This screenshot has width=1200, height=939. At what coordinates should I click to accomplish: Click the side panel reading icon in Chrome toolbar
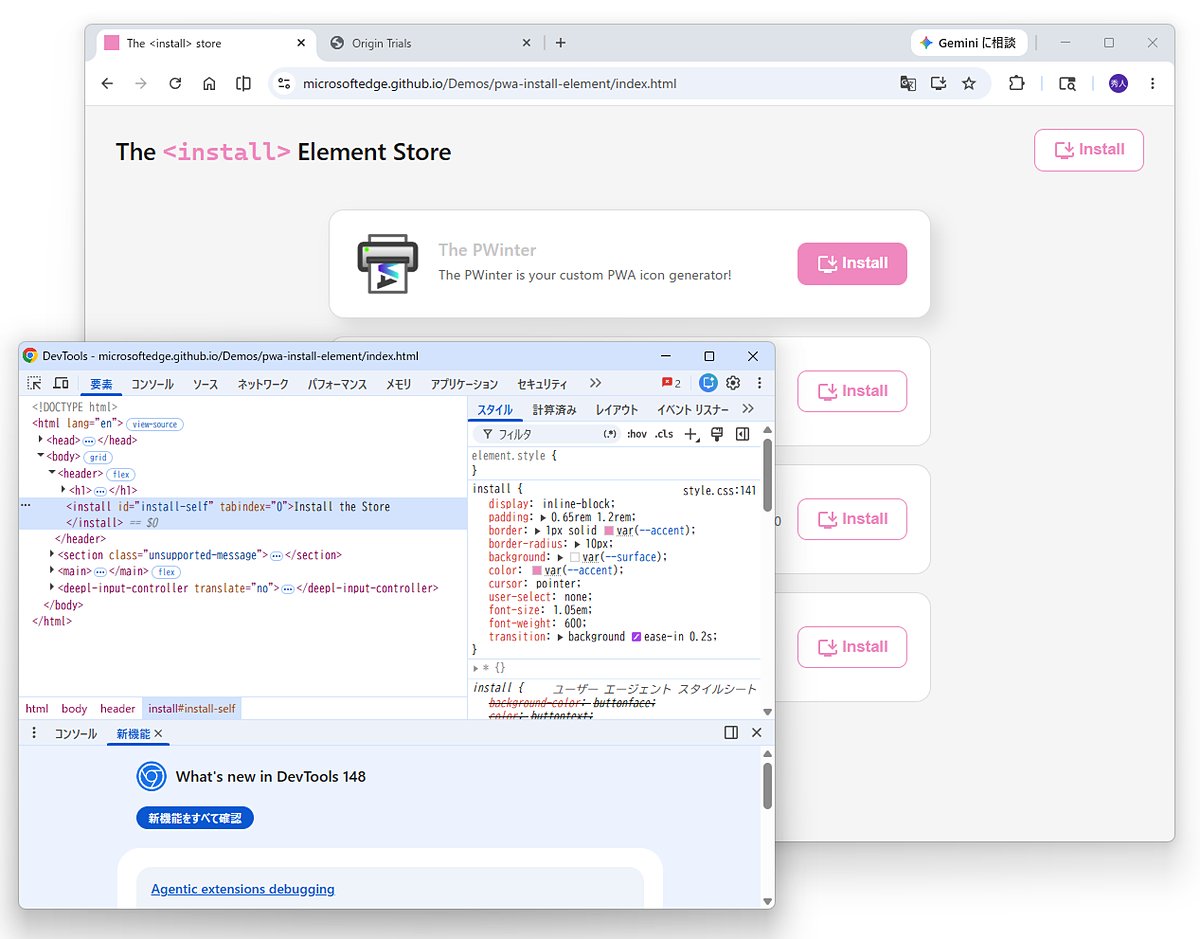(243, 84)
